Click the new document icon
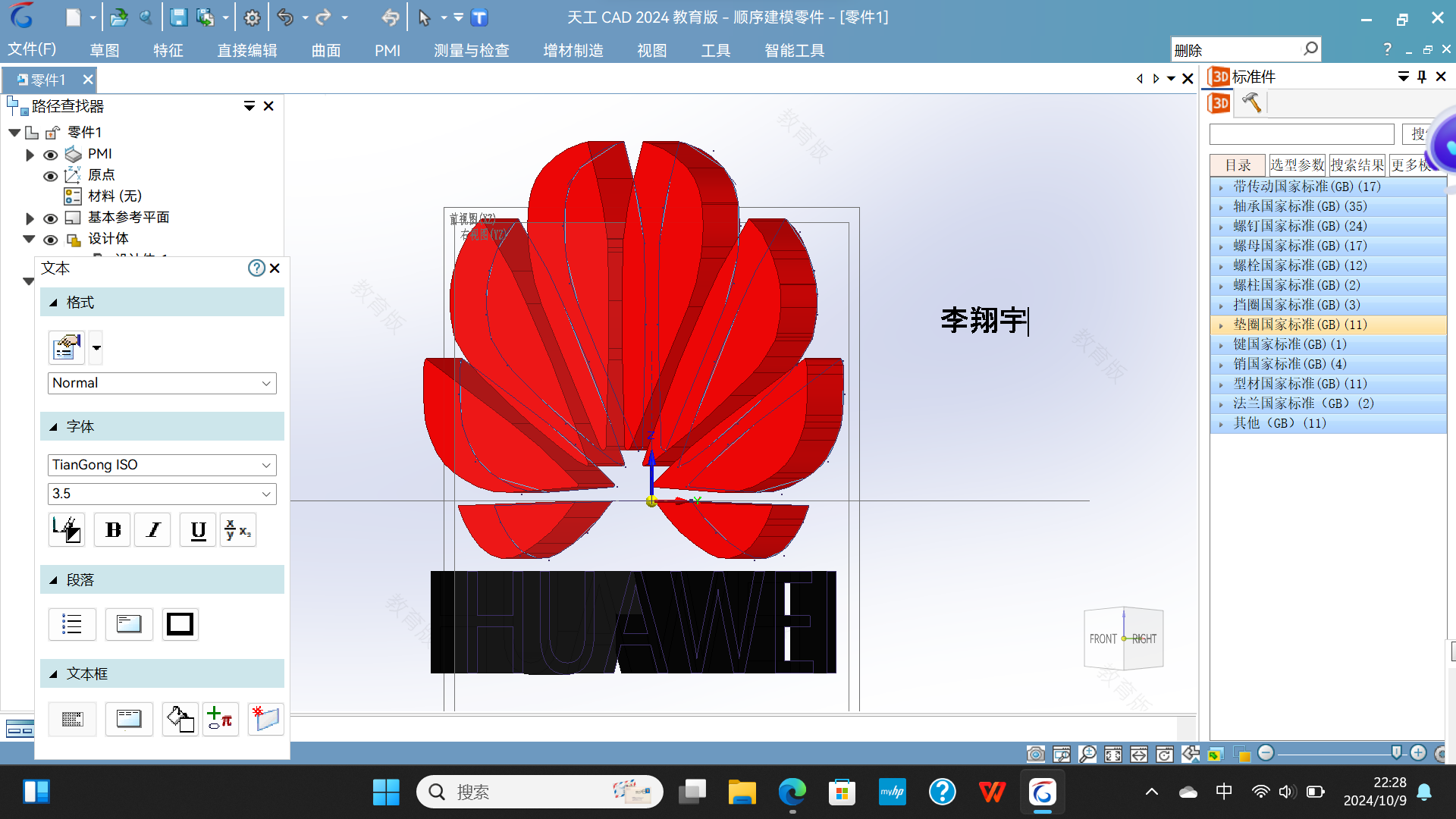Screen dimensions: 1456x819 pyautogui.click(x=73, y=17)
